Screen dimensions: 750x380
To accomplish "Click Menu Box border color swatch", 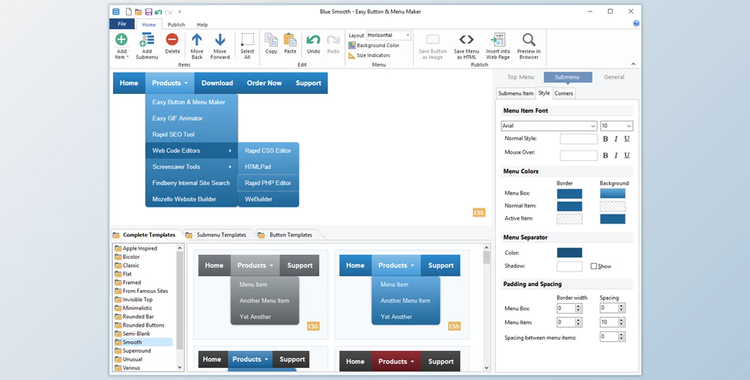I will coord(569,193).
